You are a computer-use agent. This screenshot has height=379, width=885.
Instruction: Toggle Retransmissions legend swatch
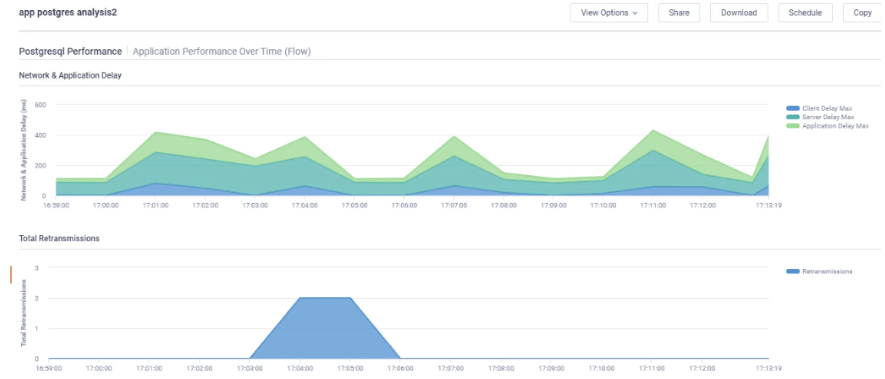(792, 272)
